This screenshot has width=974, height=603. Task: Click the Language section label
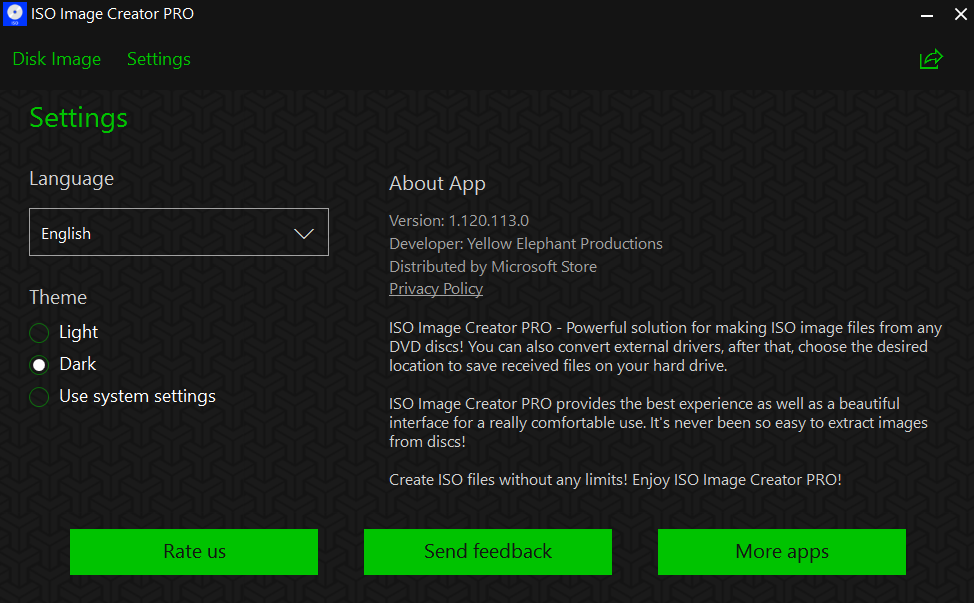[71, 179]
